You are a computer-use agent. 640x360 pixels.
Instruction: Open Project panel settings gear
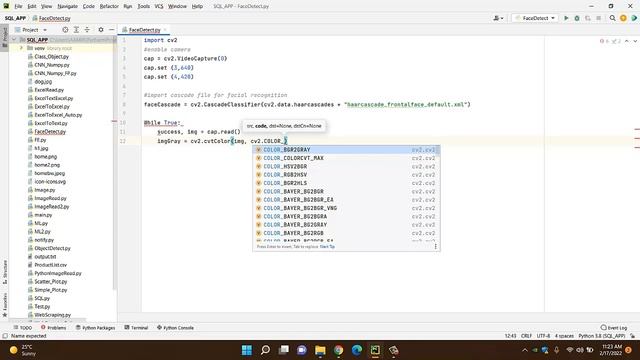101,30
